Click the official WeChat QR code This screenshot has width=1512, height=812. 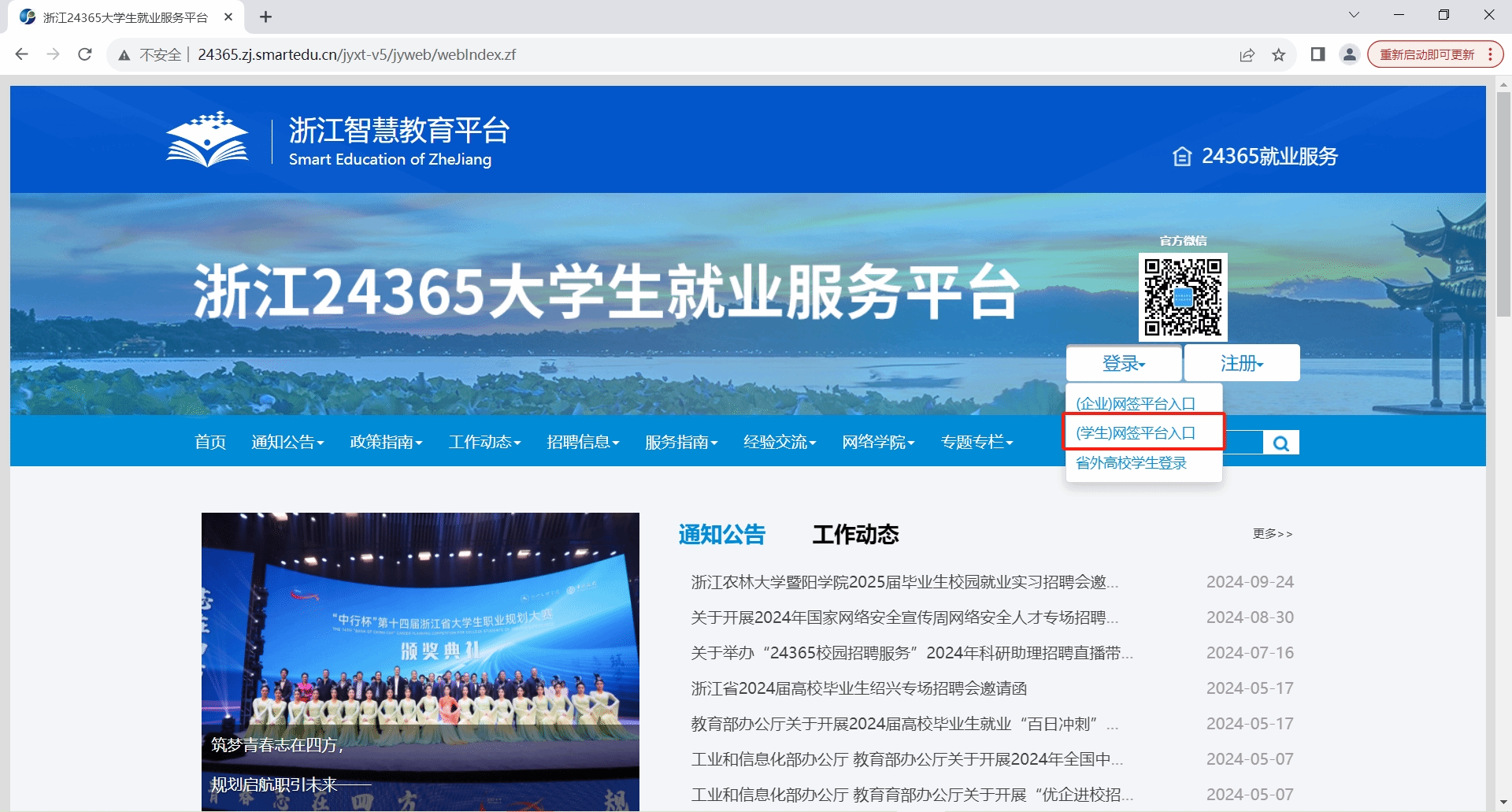coord(1182,297)
